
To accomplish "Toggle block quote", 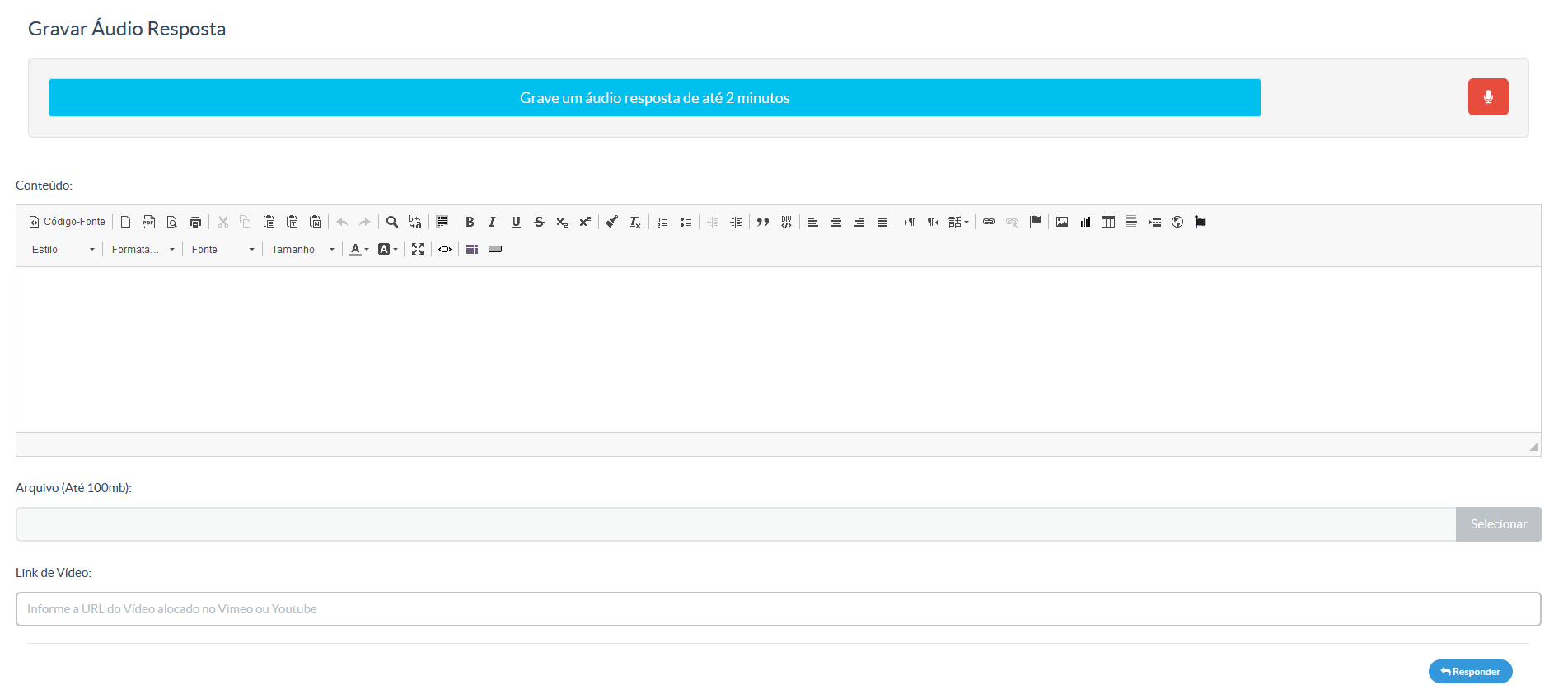I will click(x=763, y=222).
